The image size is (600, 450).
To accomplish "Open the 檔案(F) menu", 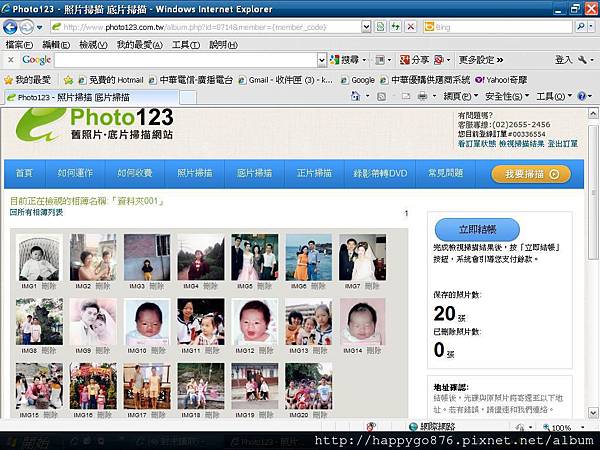I will point(19,45).
